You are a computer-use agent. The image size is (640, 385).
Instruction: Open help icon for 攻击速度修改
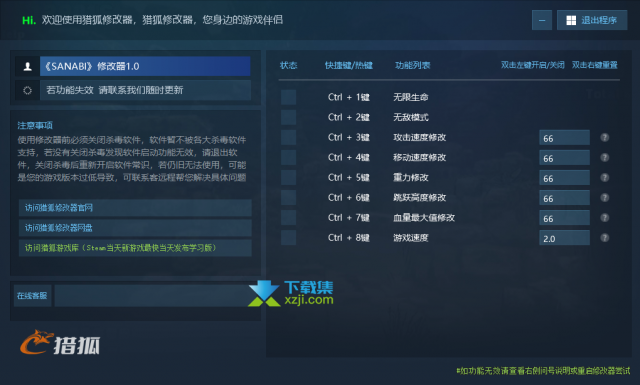[x=604, y=138]
